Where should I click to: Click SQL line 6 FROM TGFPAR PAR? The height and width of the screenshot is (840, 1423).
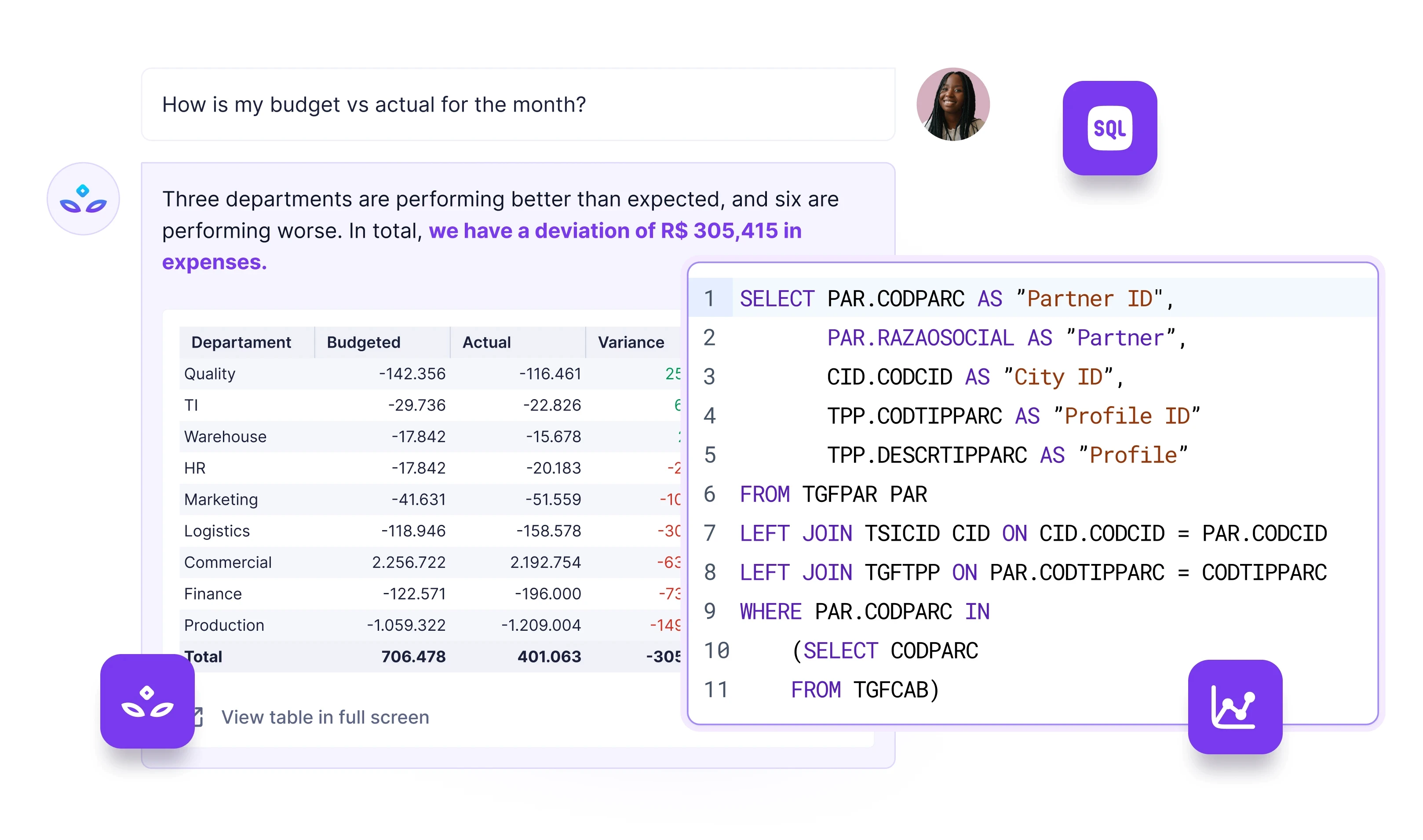pyautogui.click(x=834, y=494)
